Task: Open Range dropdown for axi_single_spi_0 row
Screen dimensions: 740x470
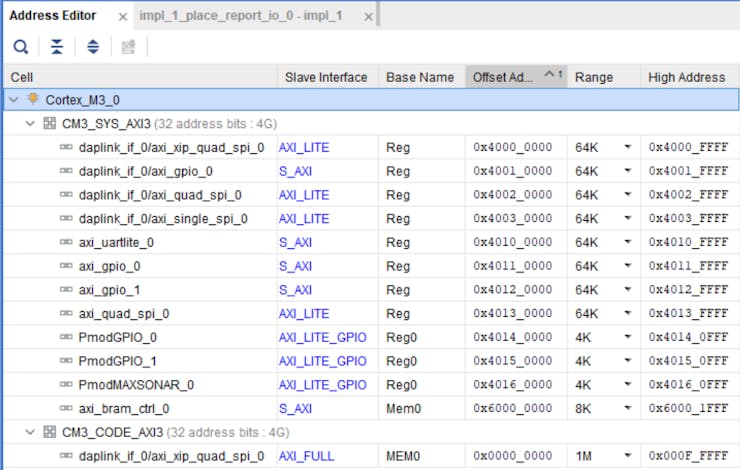Action: point(628,218)
